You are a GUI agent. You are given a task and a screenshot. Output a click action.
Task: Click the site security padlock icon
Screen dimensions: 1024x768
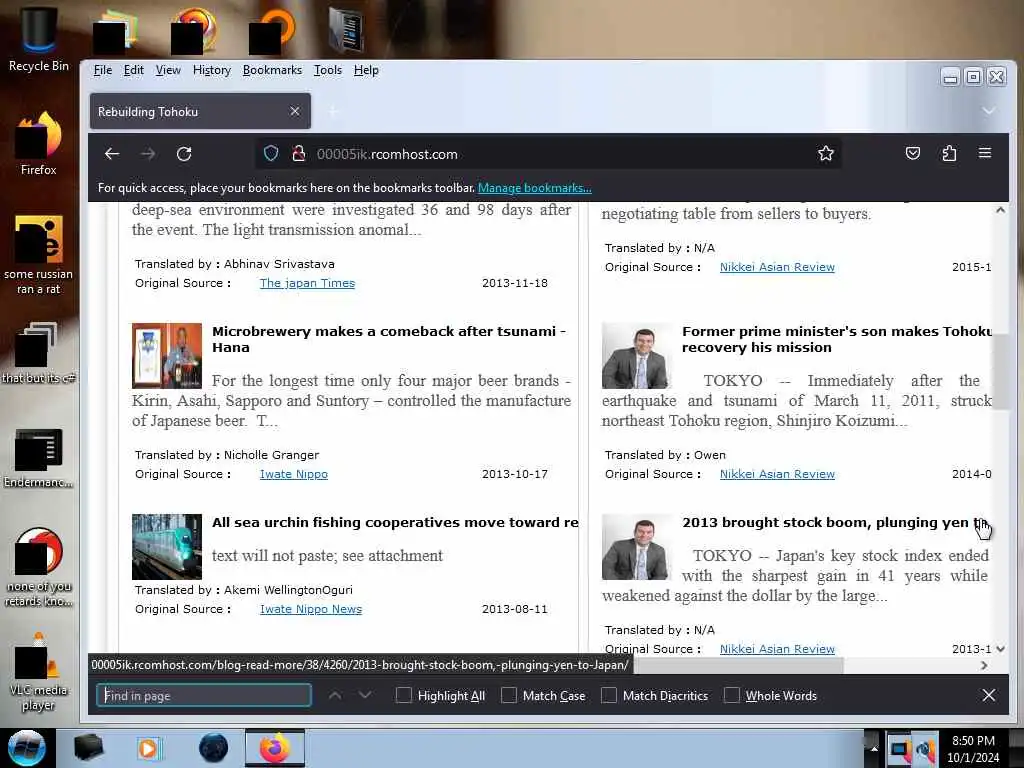point(298,154)
